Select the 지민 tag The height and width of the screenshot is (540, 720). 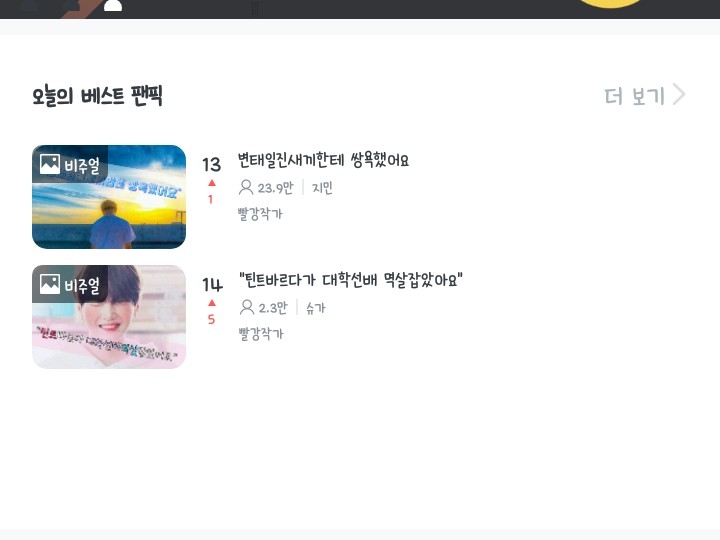(x=322, y=187)
